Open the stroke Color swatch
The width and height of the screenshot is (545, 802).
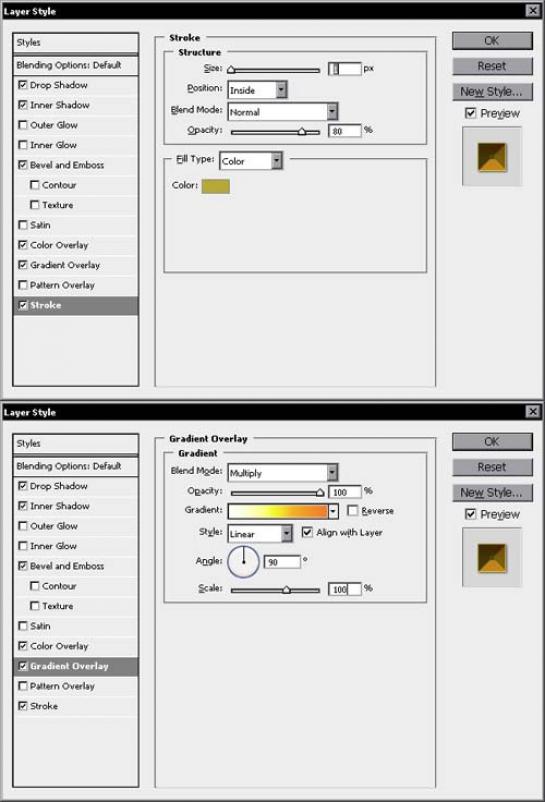(215, 186)
